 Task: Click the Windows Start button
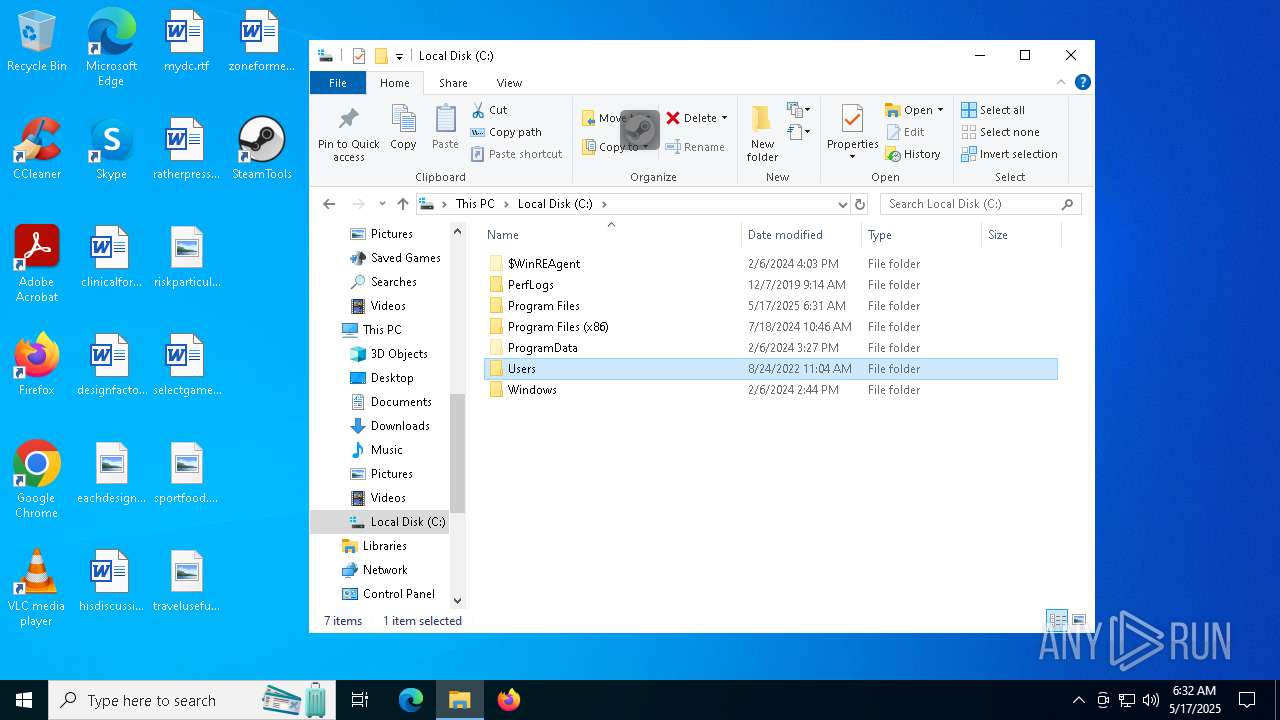click(24, 700)
